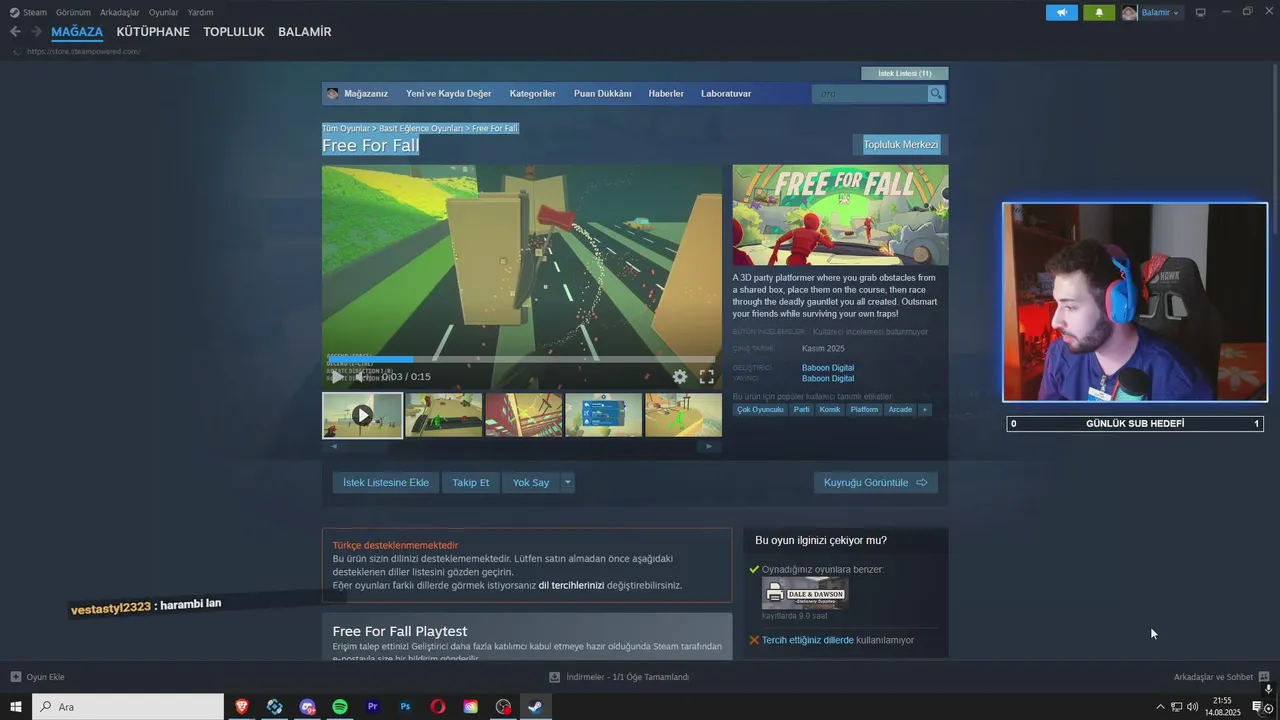
Task: Focus the store search field
Action: tap(870, 94)
